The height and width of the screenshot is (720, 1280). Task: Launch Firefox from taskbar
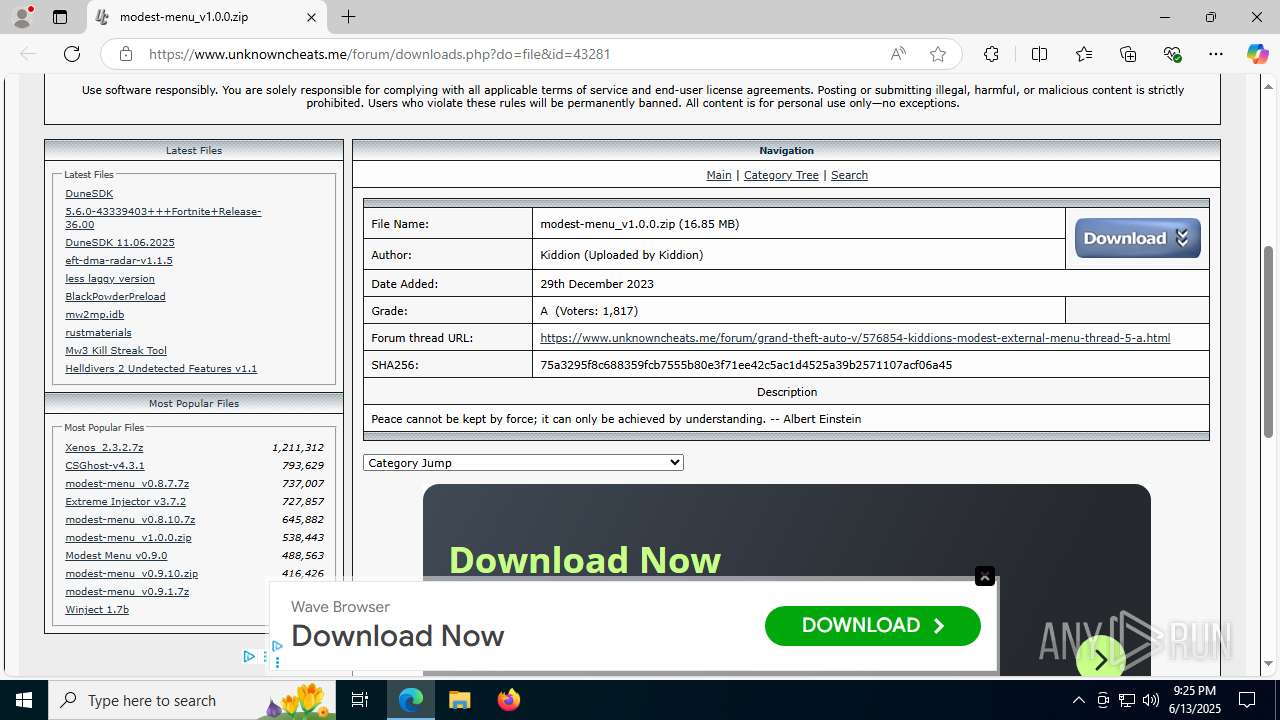[508, 700]
